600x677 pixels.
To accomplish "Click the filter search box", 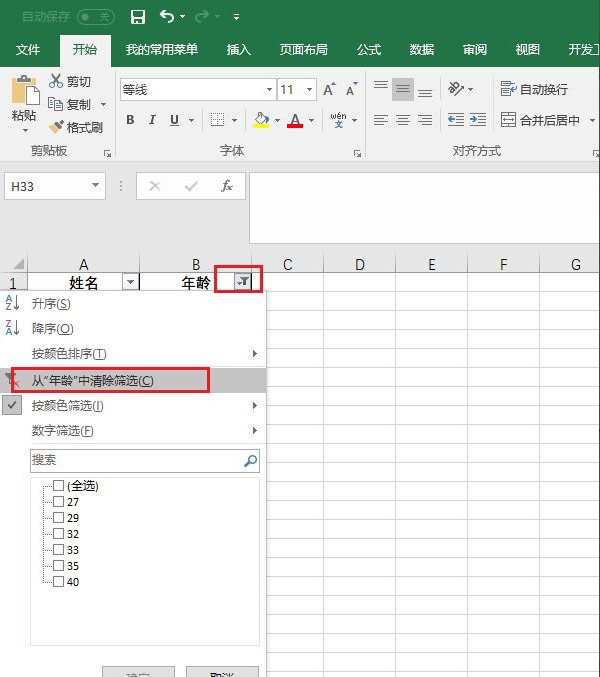I will point(145,461).
